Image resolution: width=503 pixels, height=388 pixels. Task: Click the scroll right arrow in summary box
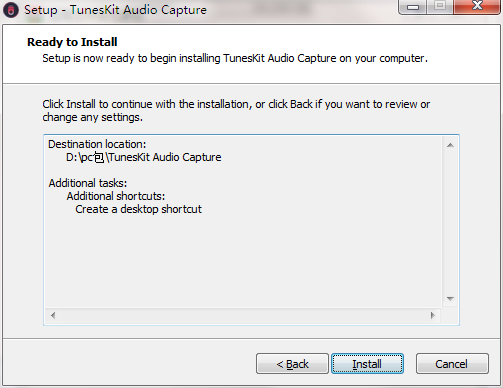tap(433, 315)
